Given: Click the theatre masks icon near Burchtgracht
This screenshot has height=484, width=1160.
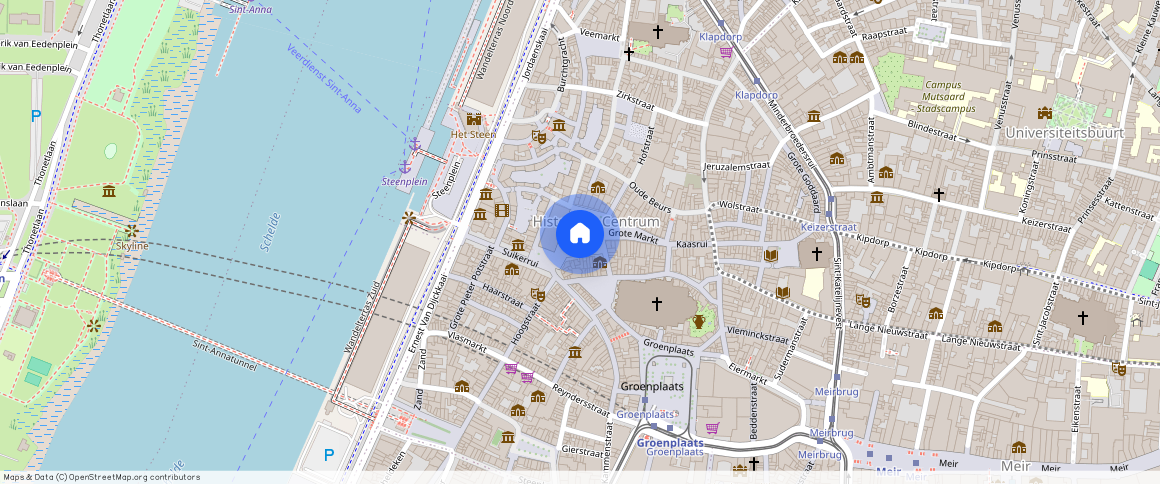Looking at the screenshot, I should [x=539, y=136].
